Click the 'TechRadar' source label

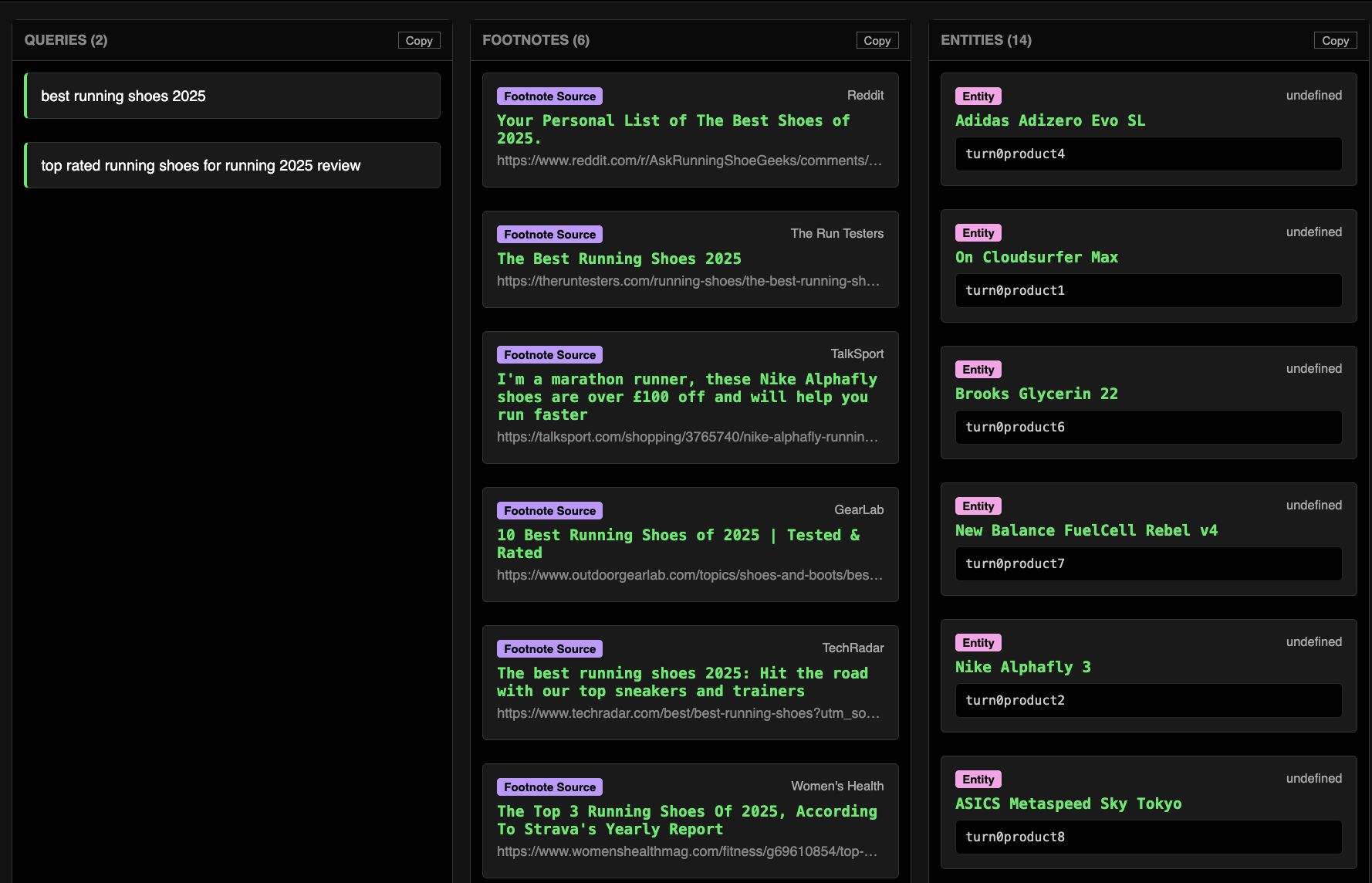click(853, 648)
